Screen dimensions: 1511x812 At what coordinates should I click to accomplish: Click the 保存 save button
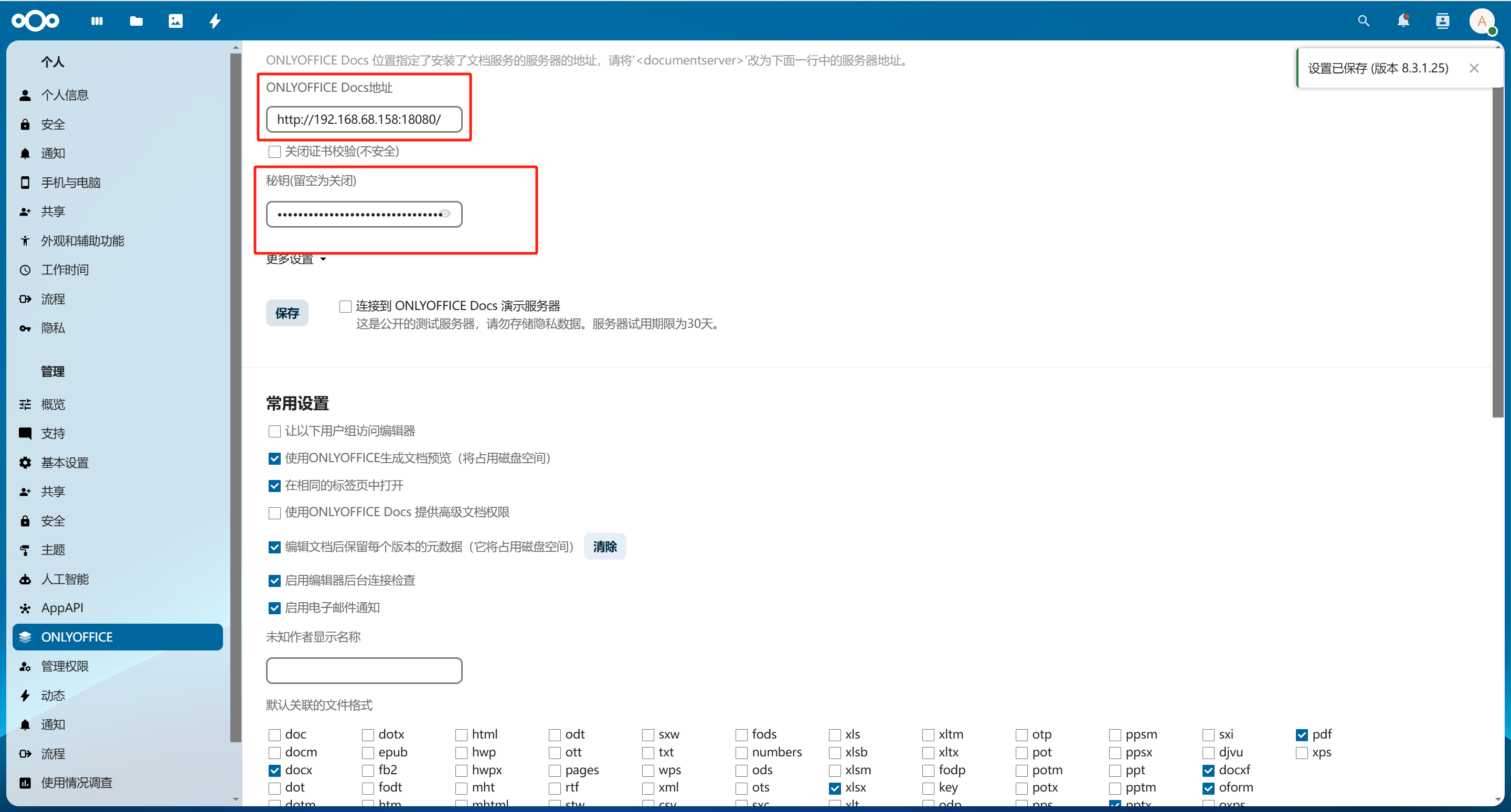click(x=287, y=313)
